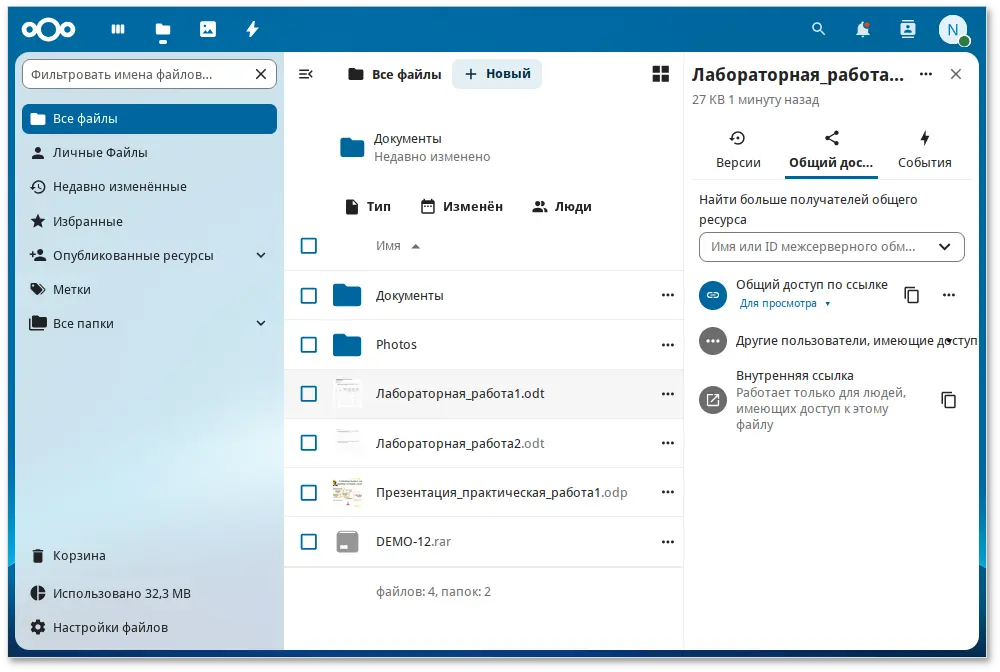Click the filename filter input field
This screenshot has width=1000, height=672.
(x=140, y=73)
